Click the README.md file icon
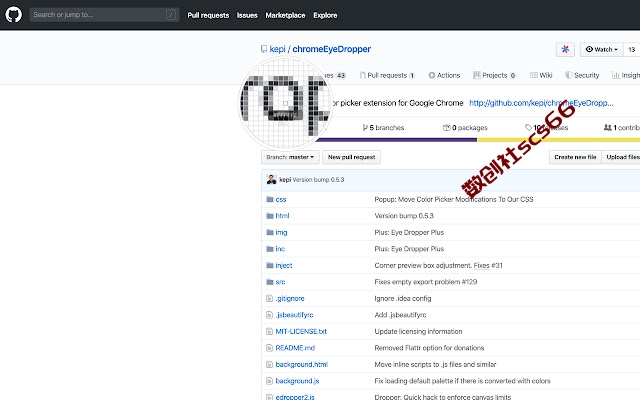The width and height of the screenshot is (640, 400). click(x=269, y=348)
